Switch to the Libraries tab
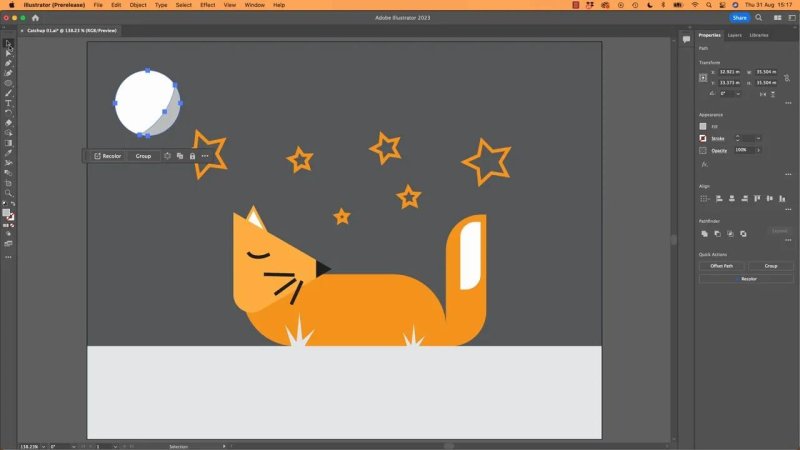The width and height of the screenshot is (800, 450). pyautogui.click(x=759, y=35)
